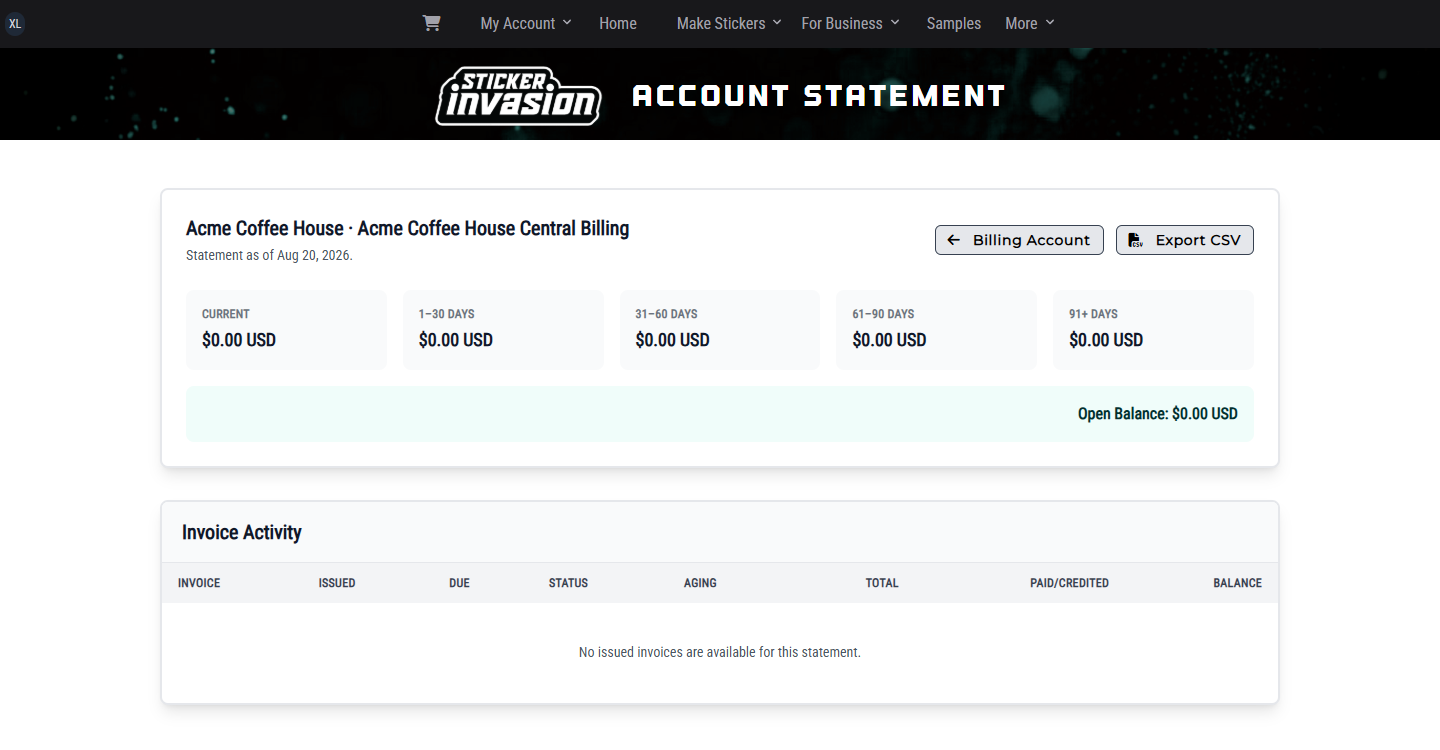
Task: Click the 91+ Days aging card
Action: click(x=1153, y=330)
